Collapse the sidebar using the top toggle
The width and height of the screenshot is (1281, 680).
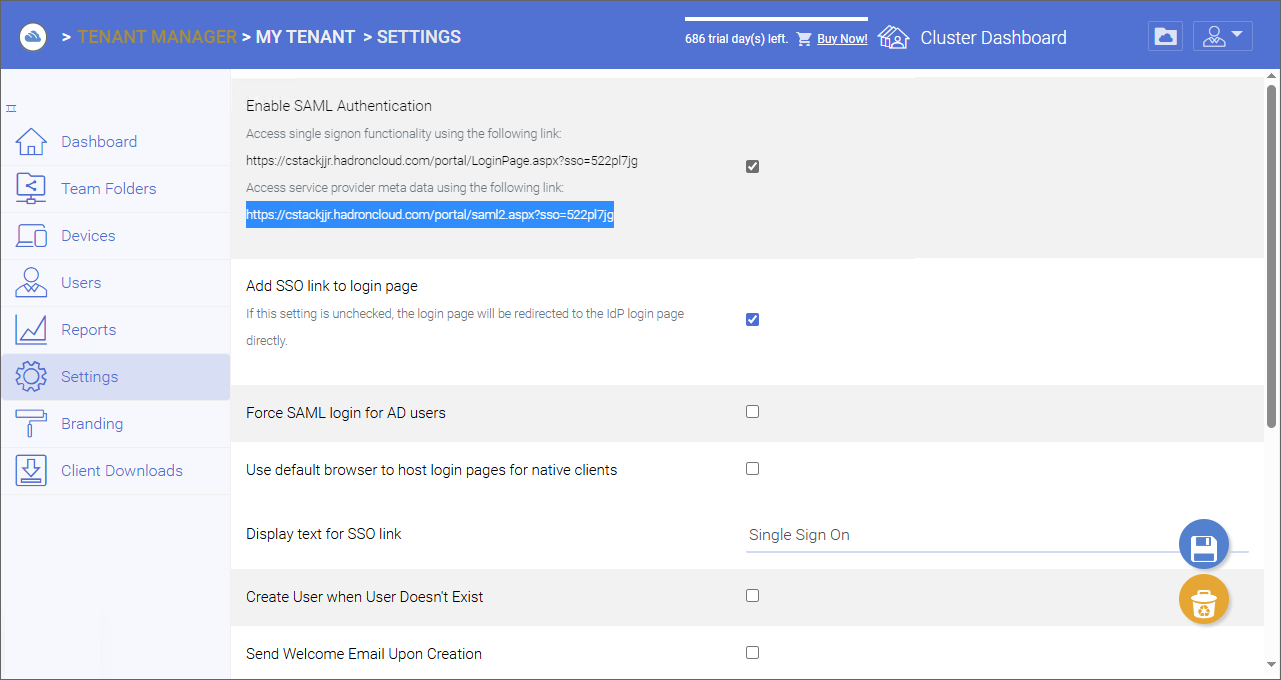11,108
